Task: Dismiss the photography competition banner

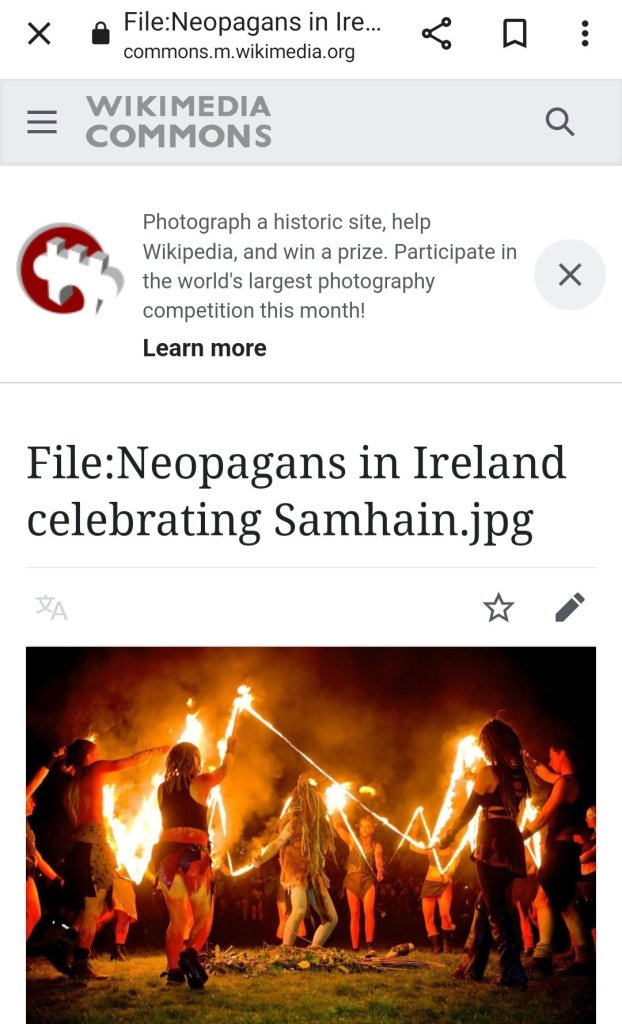Action: (x=570, y=275)
